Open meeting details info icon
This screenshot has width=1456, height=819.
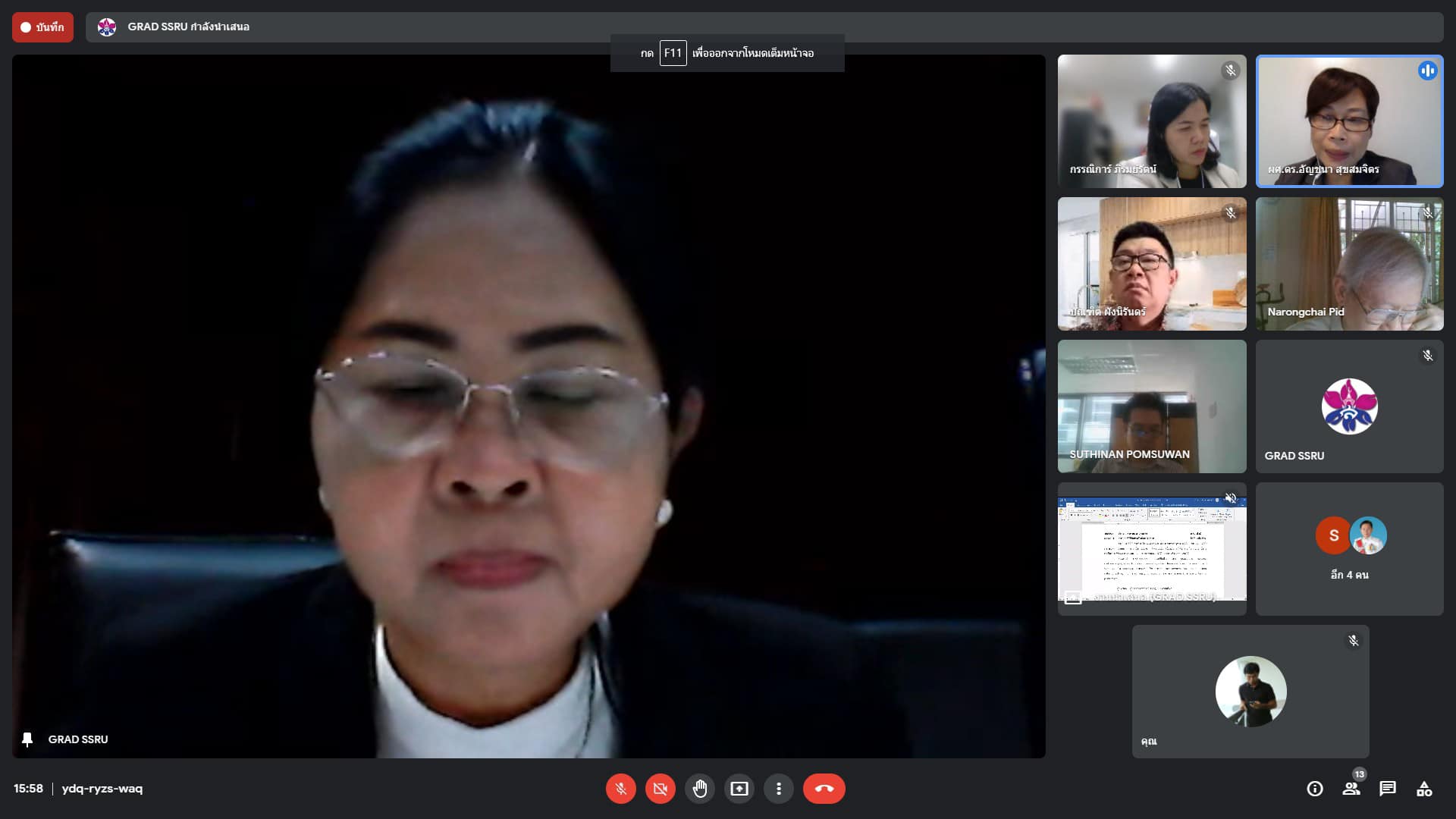(1315, 789)
